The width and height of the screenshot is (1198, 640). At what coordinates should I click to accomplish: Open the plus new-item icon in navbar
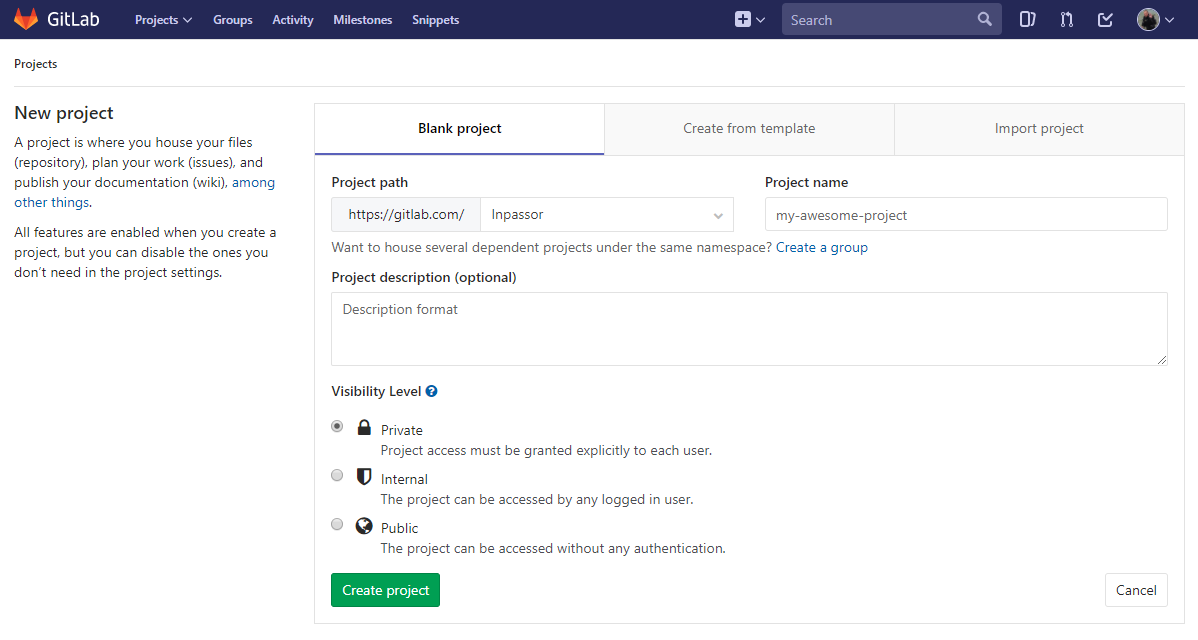(x=743, y=19)
